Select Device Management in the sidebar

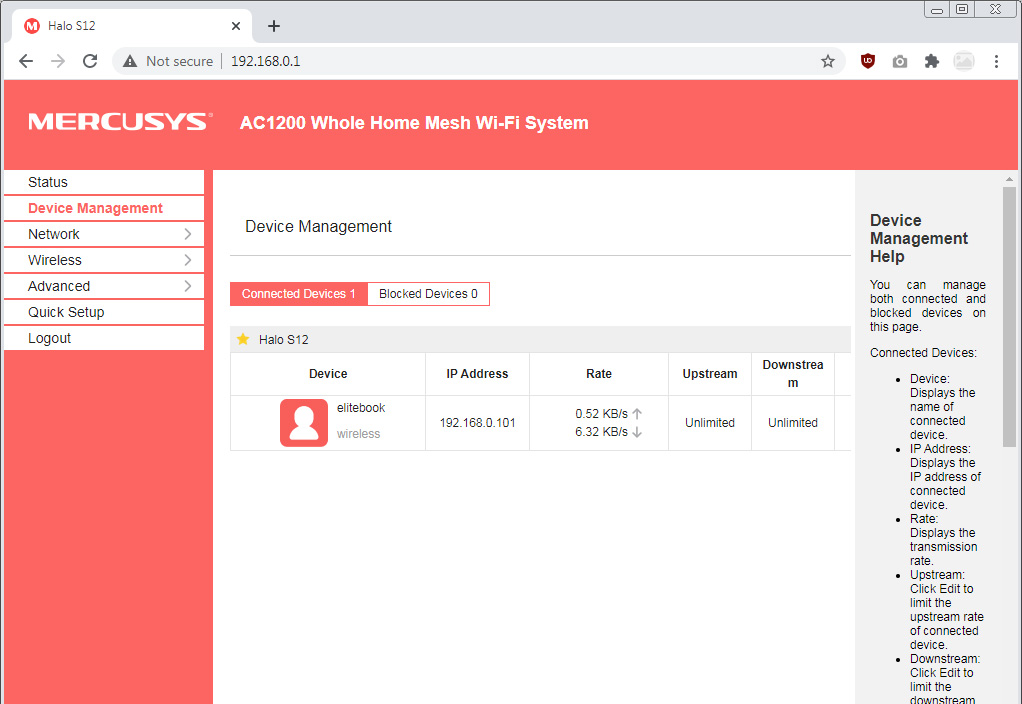[x=104, y=208]
